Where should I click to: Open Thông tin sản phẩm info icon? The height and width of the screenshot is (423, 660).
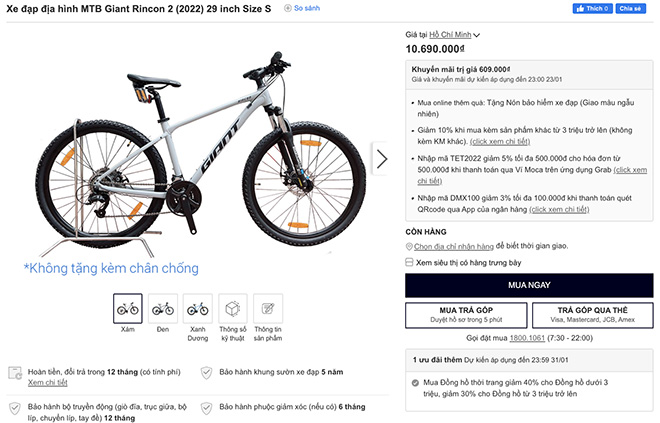point(267,307)
